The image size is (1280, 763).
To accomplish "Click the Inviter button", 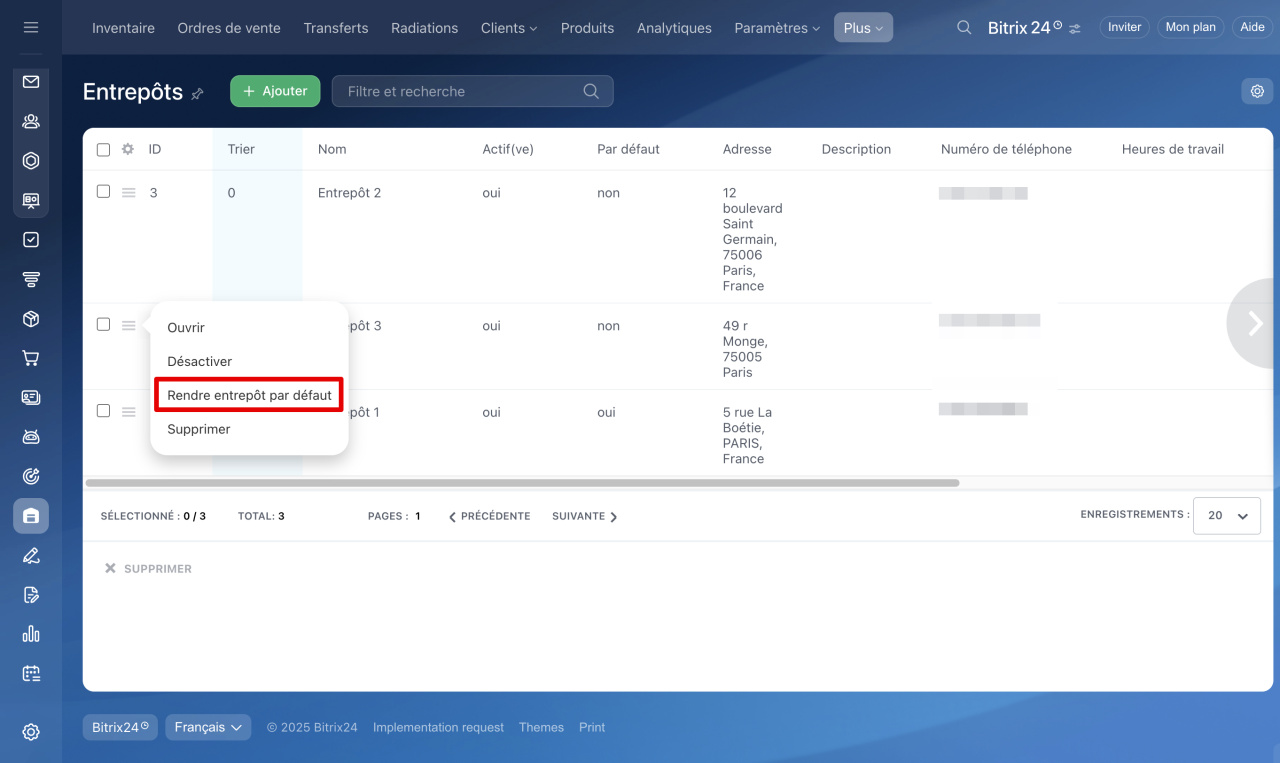I will (x=1124, y=27).
